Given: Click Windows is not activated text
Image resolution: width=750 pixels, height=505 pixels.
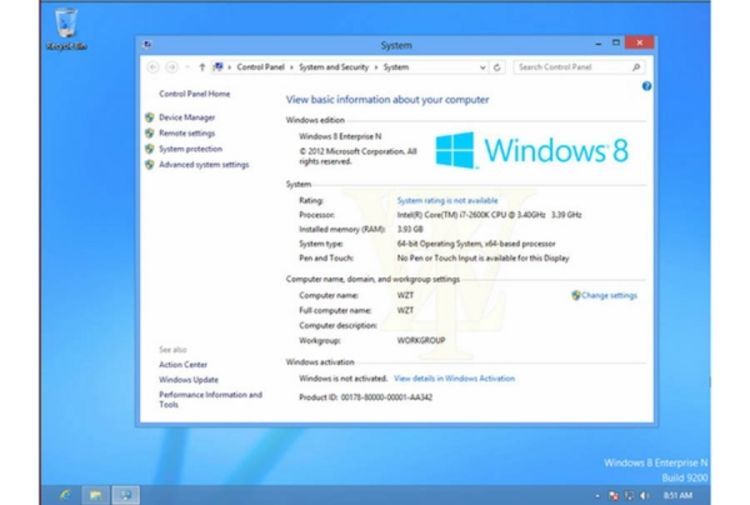Looking at the screenshot, I should tap(343, 378).
